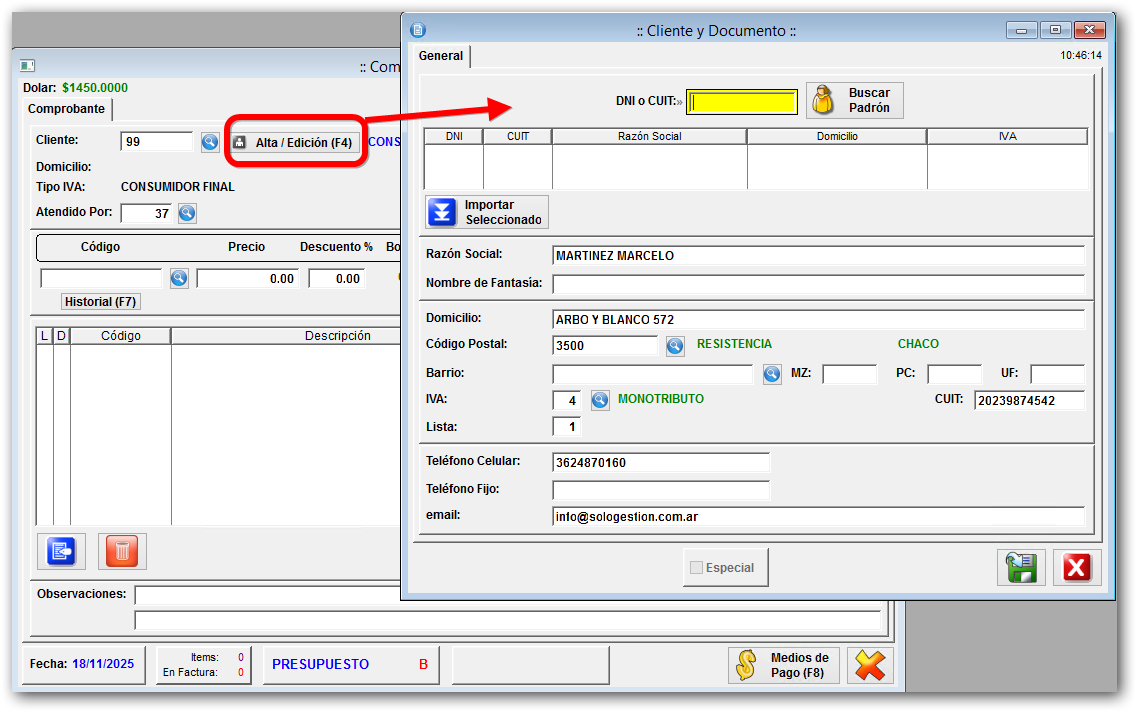Click the email input field
Viewport: 1137px width, 712px height.
[817, 517]
